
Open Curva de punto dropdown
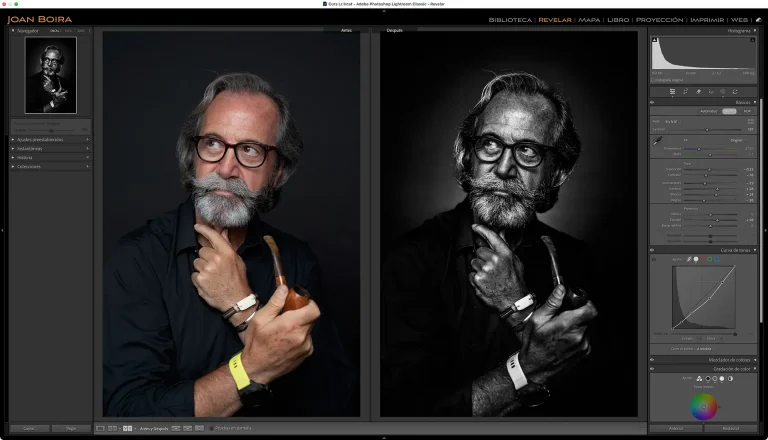coord(705,349)
